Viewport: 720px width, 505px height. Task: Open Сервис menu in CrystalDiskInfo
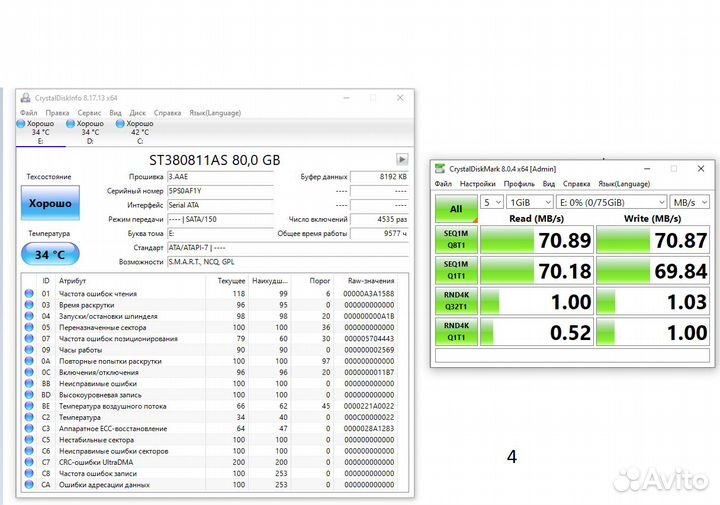click(89, 112)
